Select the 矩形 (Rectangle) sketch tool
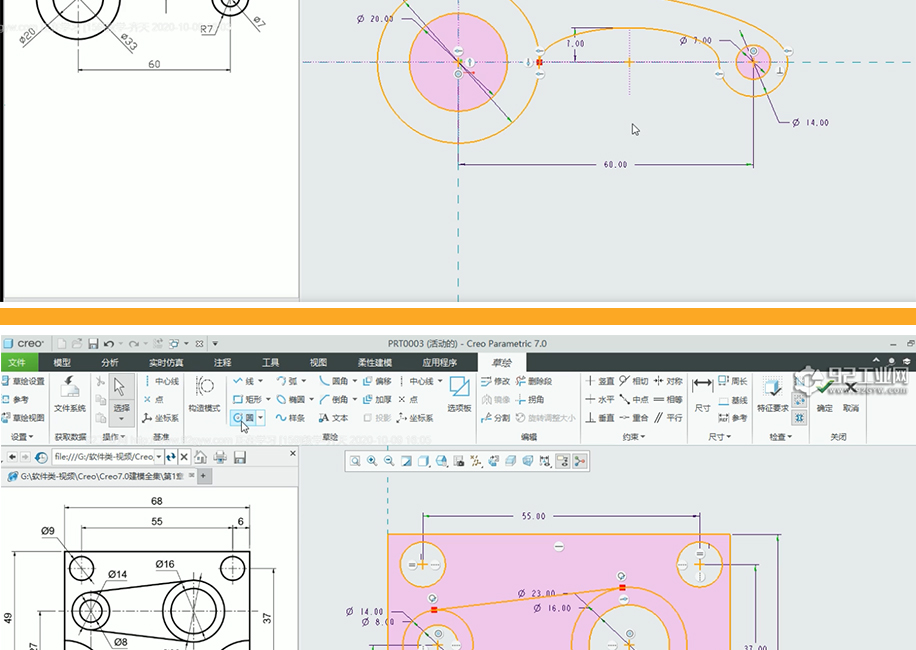Screen dimensions: 916x650 tap(247, 399)
